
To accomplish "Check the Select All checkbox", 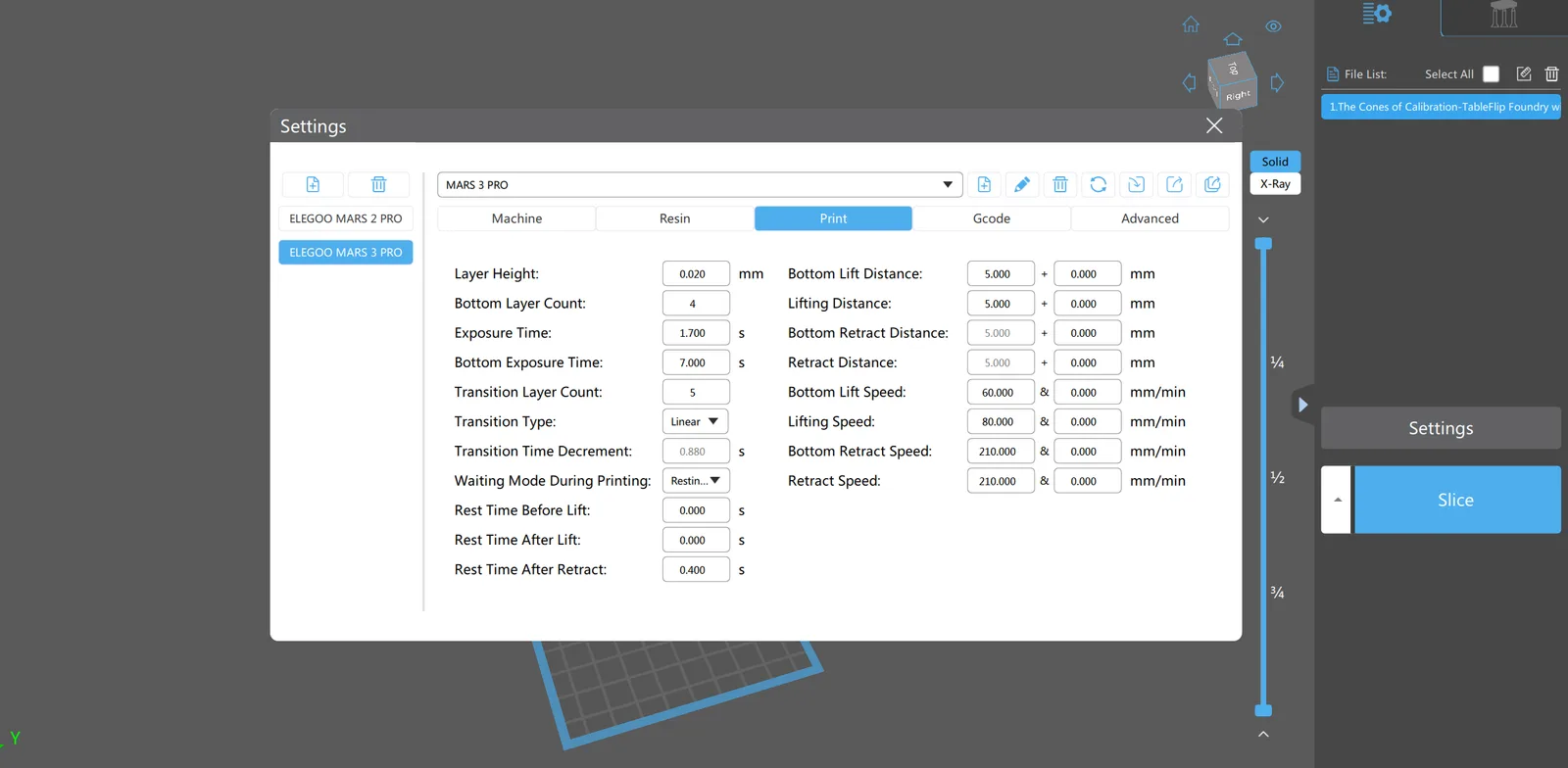I will (1491, 74).
